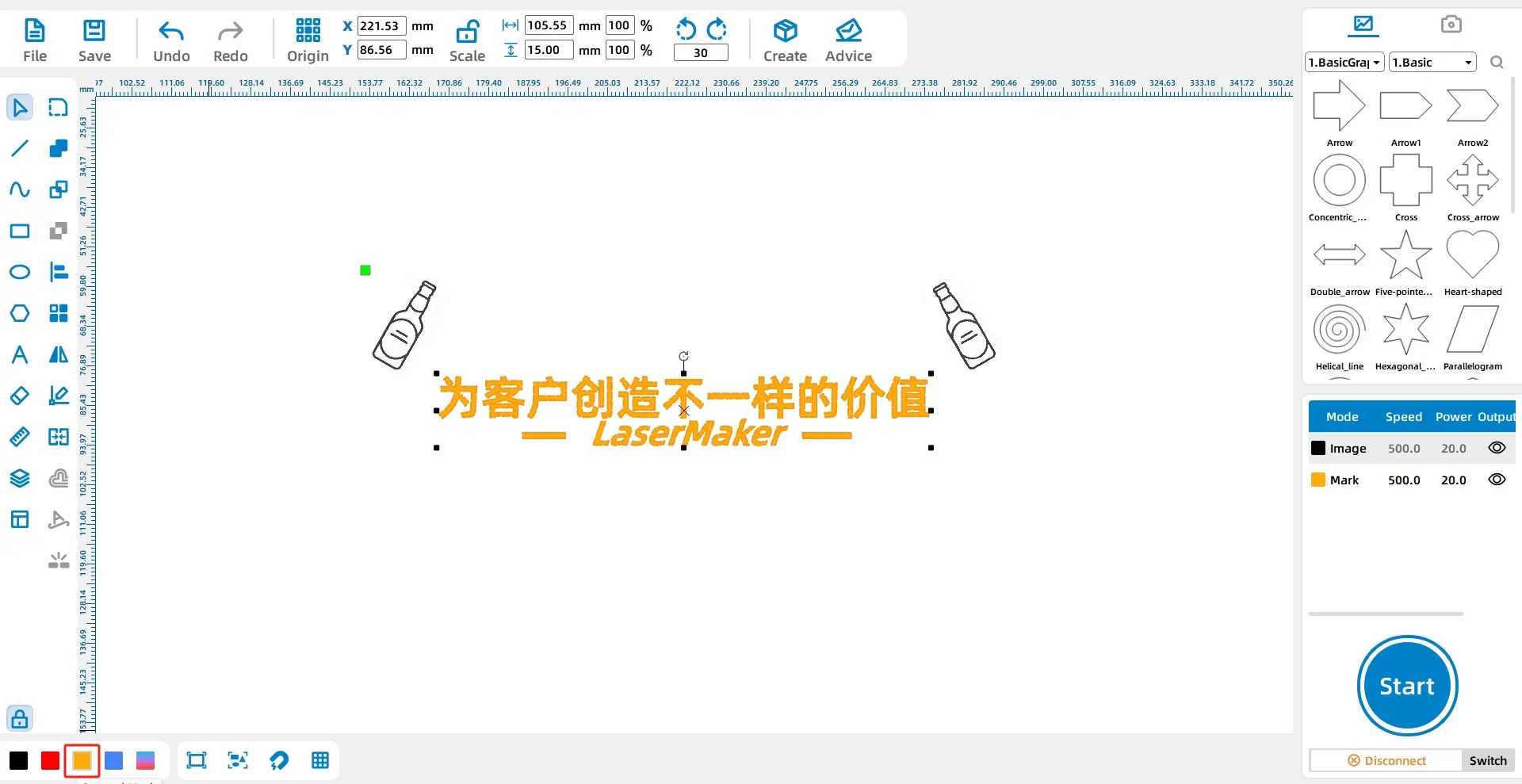Edit the width field 105.55
1522x784 pixels.
click(549, 25)
